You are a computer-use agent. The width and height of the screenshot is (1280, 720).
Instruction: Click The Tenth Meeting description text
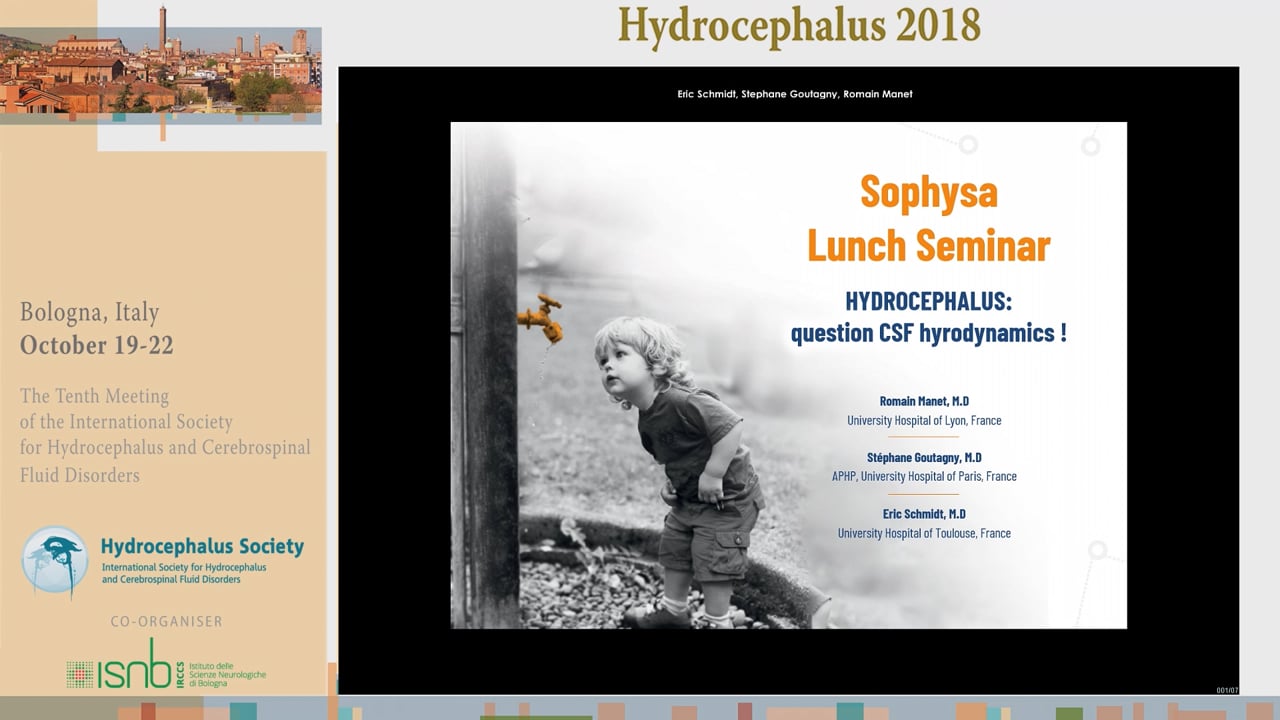coord(165,435)
